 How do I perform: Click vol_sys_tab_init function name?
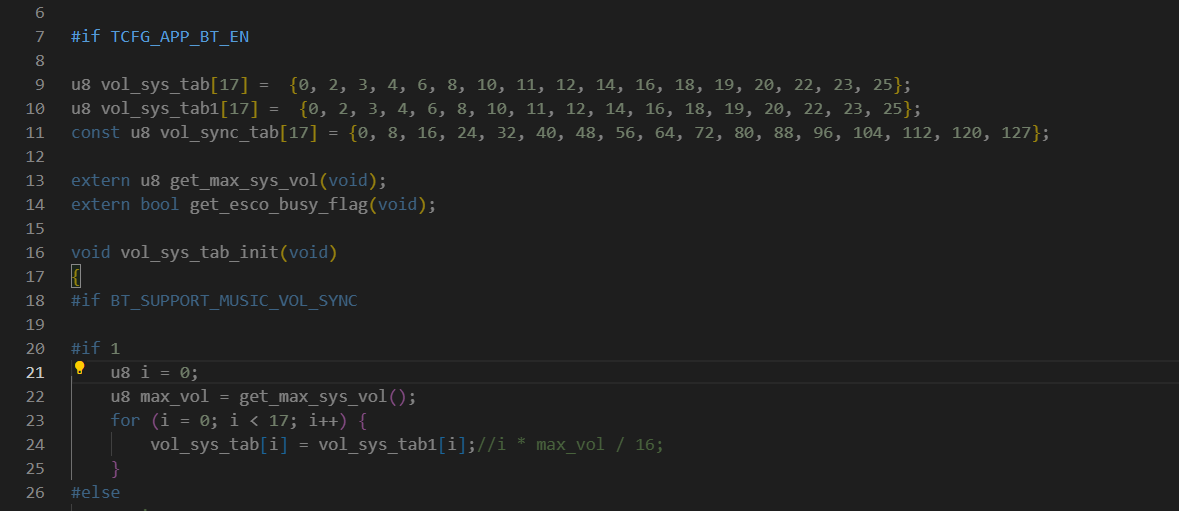coord(199,252)
